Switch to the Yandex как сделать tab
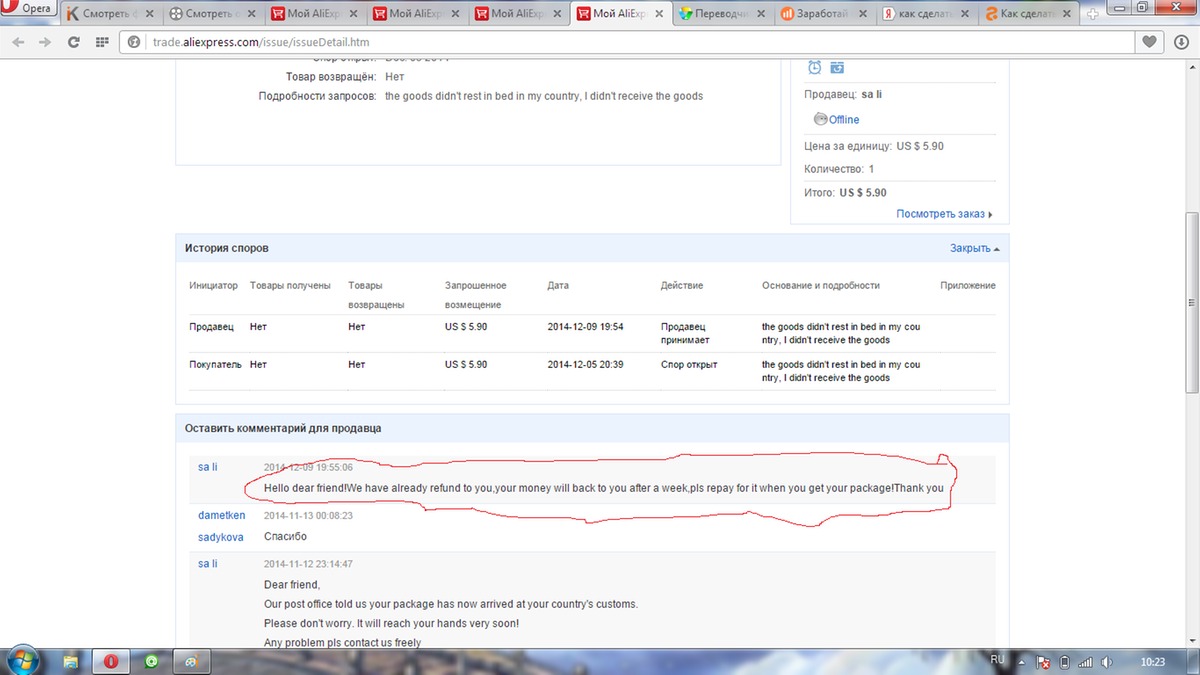Image resolution: width=1200 pixels, height=675 pixels. tap(925, 14)
